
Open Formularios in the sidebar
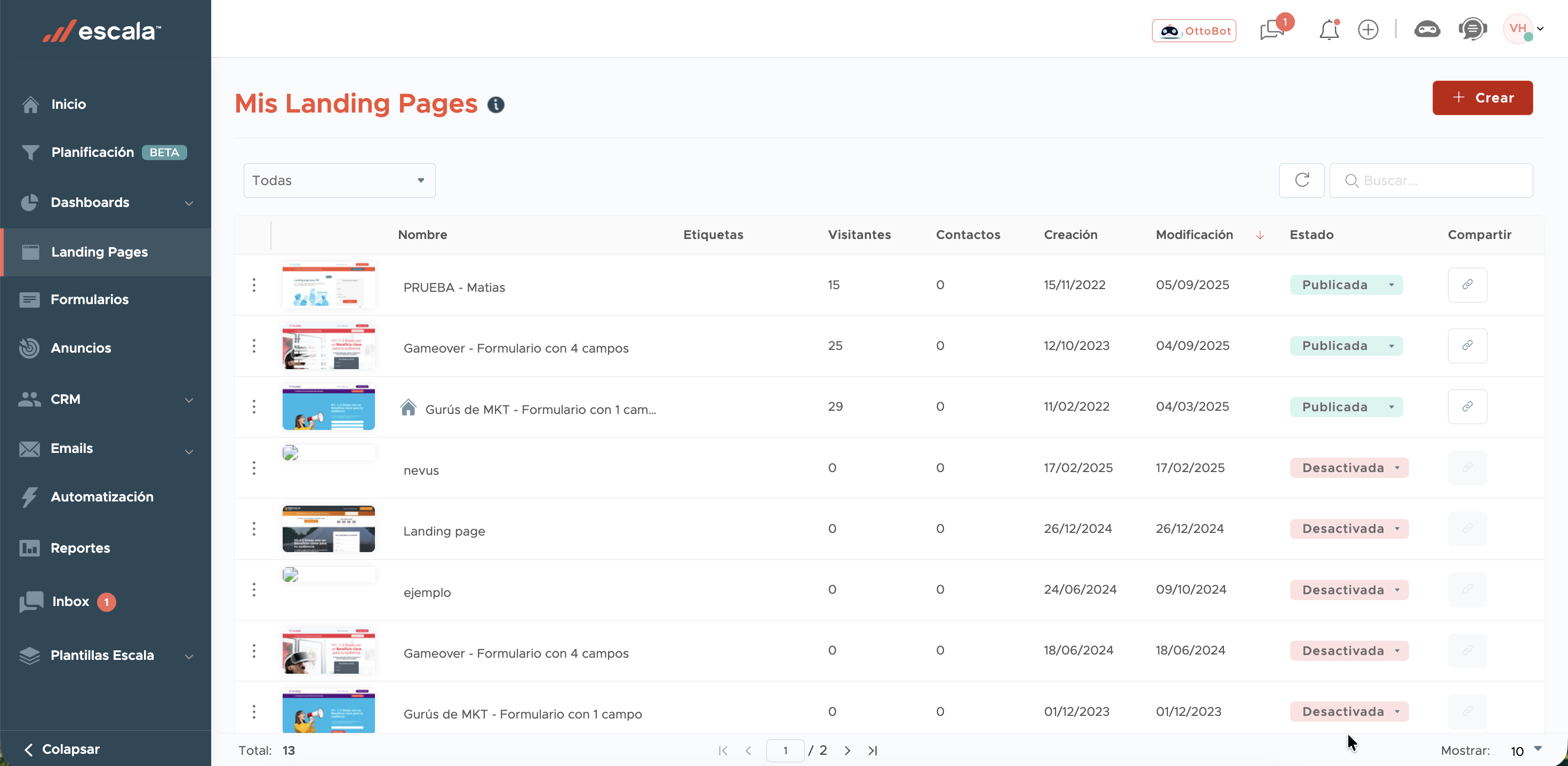click(x=90, y=300)
